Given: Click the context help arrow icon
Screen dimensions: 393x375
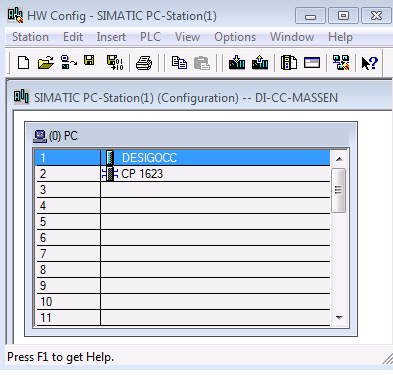Looking at the screenshot, I should click(x=370, y=63).
